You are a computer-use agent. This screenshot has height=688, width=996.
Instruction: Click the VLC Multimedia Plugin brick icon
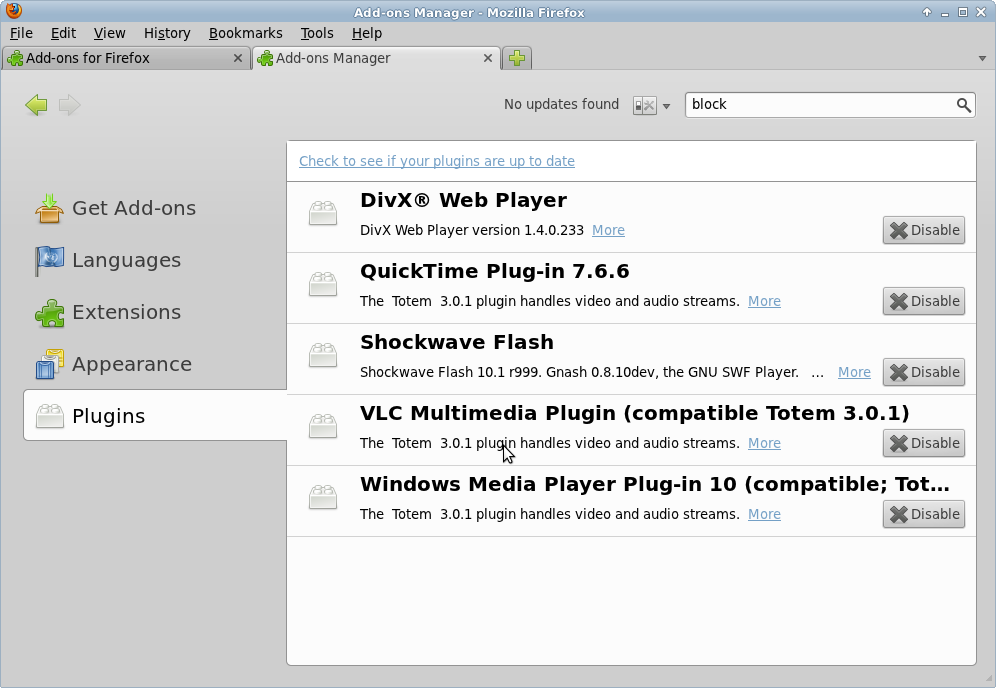[x=323, y=427]
